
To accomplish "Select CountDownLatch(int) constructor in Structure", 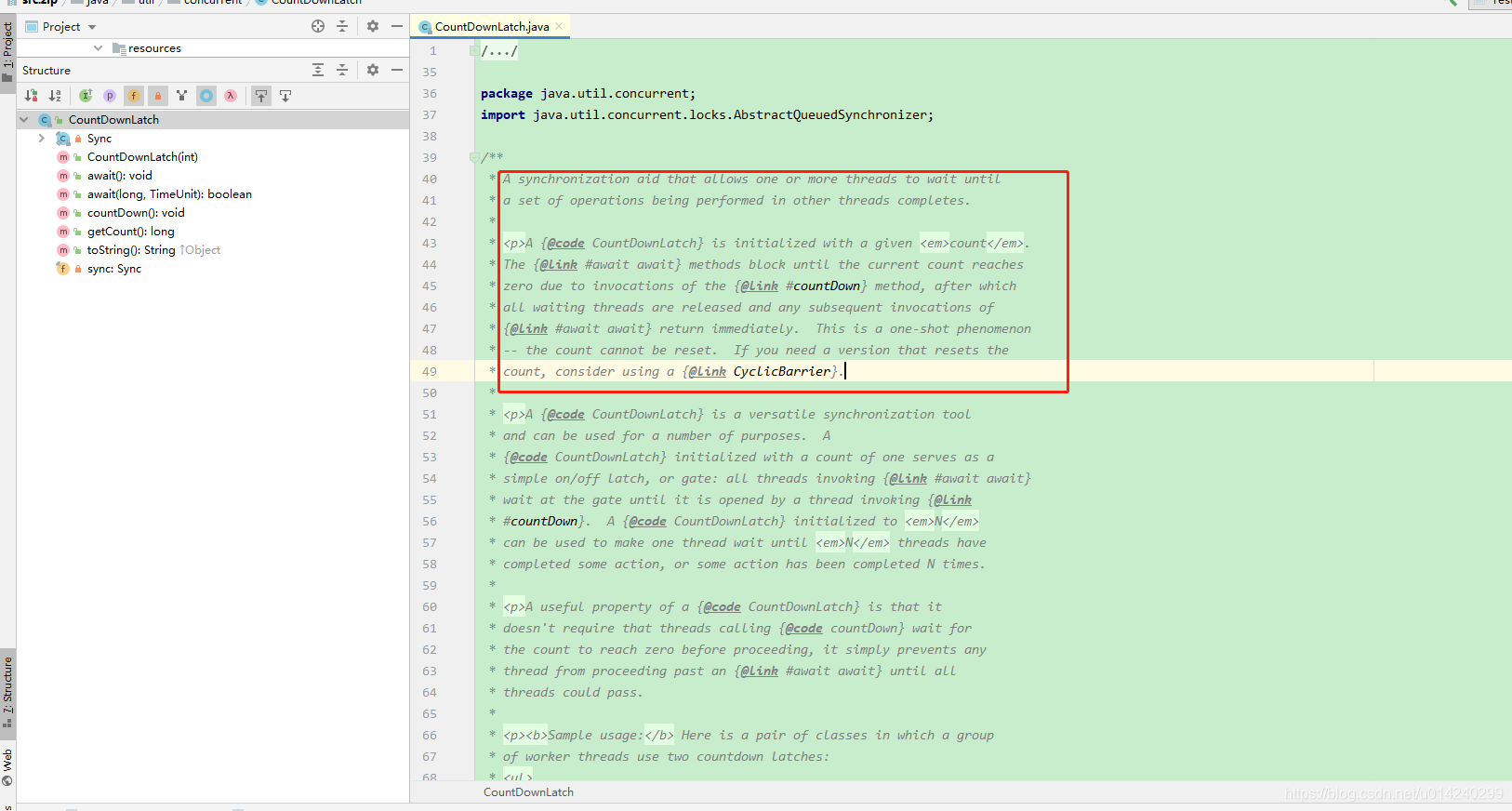I will (x=142, y=157).
